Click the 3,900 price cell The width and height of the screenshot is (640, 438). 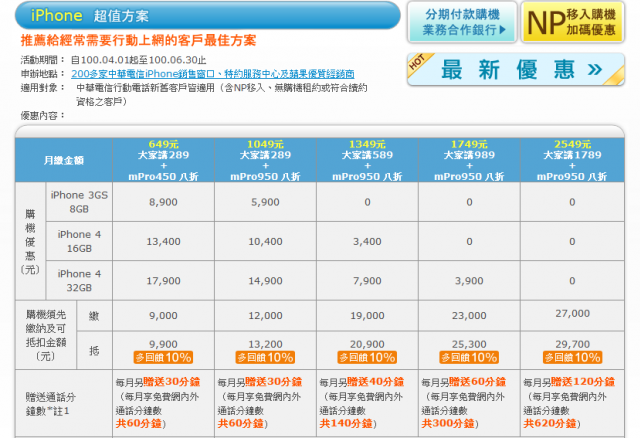tap(469, 280)
